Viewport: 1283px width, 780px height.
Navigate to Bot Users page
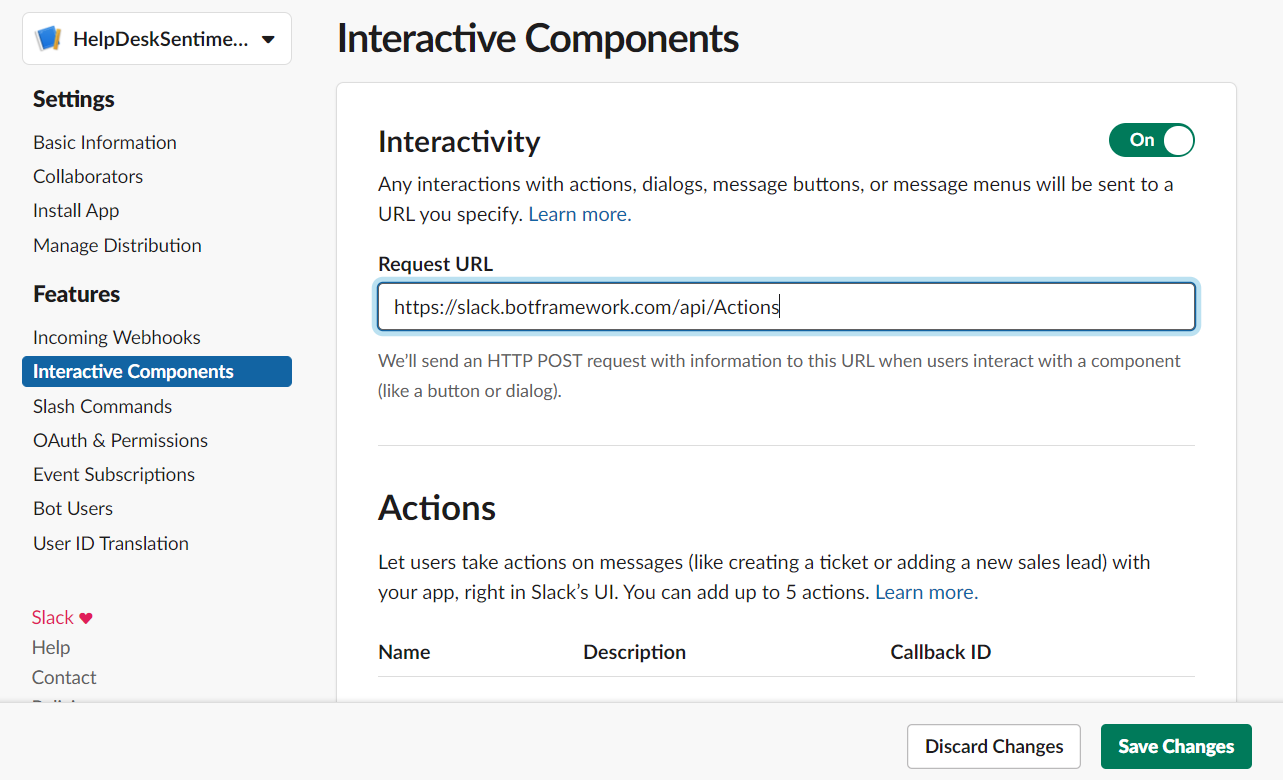[x=73, y=508]
